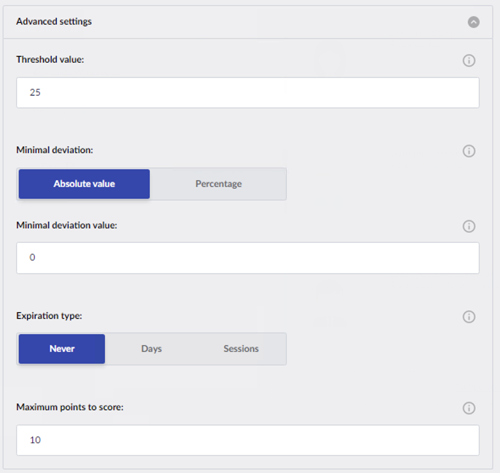Click the Minimal deviation value label

(x=67, y=225)
